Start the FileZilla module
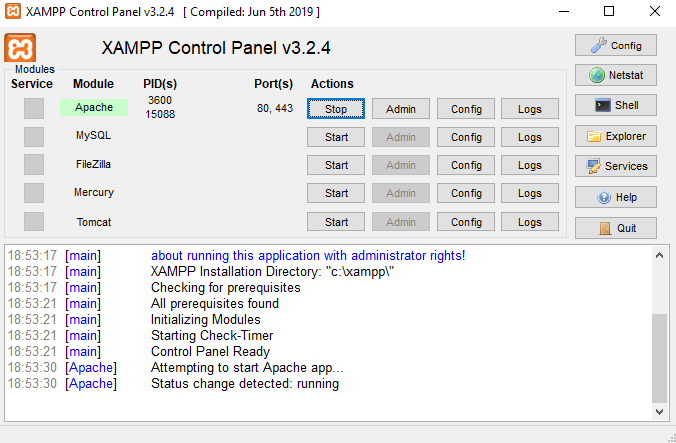676x443 pixels. tap(336, 165)
